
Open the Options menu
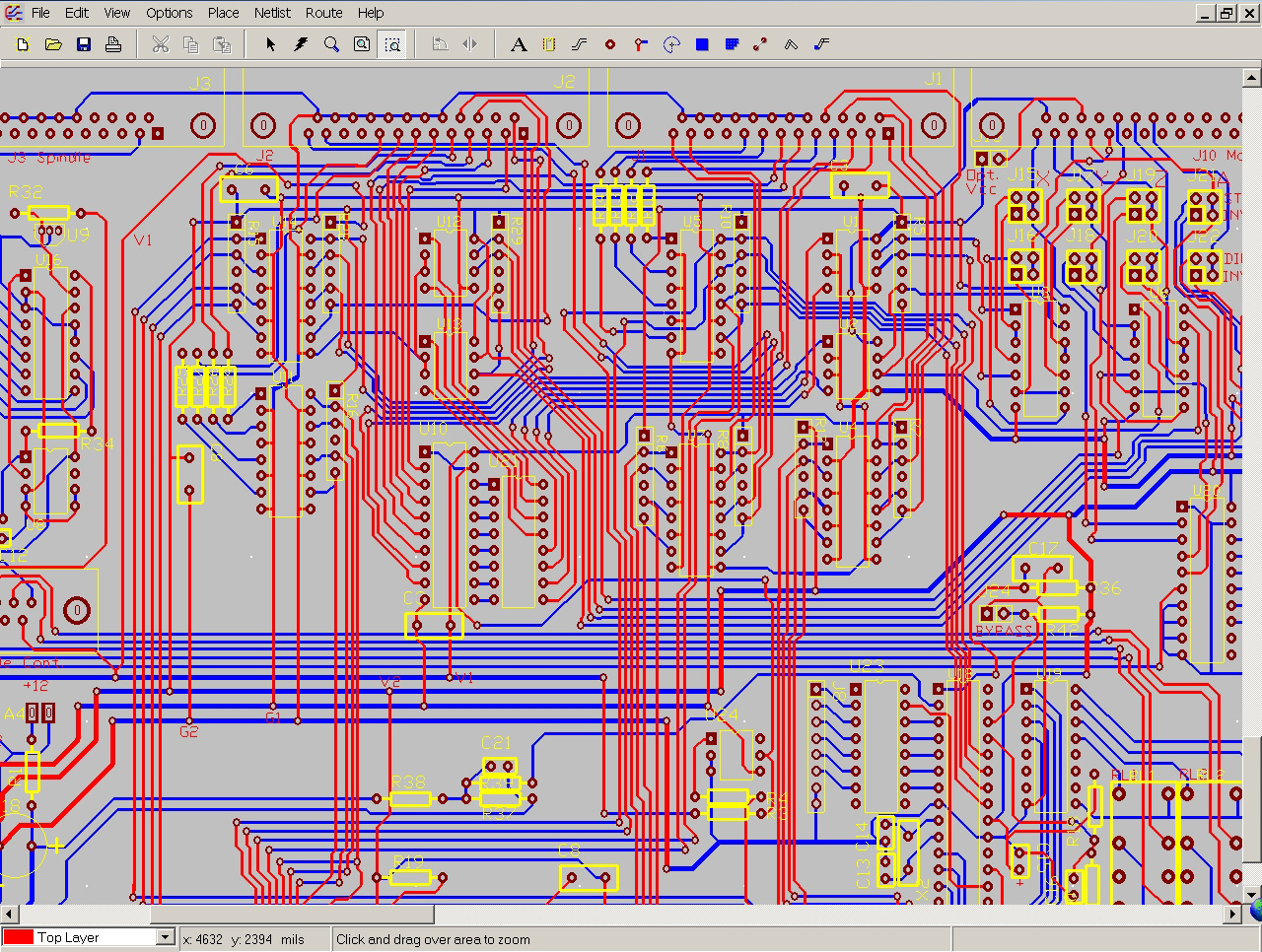tap(170, 13)
